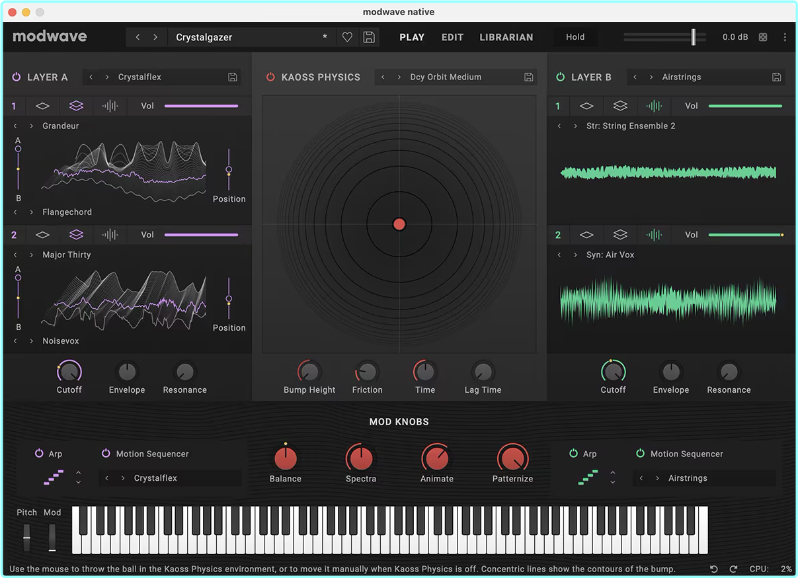Image resolution: width=798 pixels, height=578 pixels.
Task: Click the redo arrow in status bar
Action: pos(732,569)
